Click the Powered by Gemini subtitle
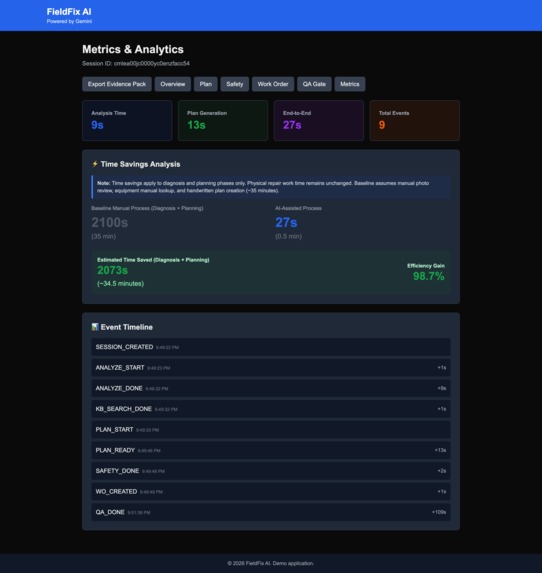The width and height of the screenshot is (542, 573). (x=69, y=21)
